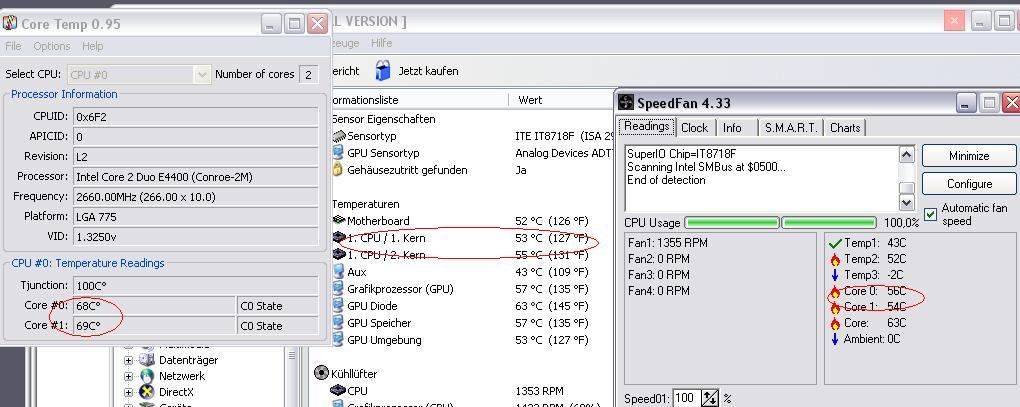
Task: Expand the Netzwerk tree node
Action: click(x=128, y=376)
